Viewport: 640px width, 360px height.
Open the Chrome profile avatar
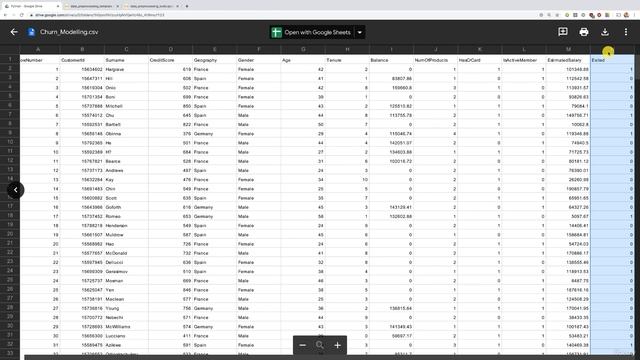pos(626,15)
